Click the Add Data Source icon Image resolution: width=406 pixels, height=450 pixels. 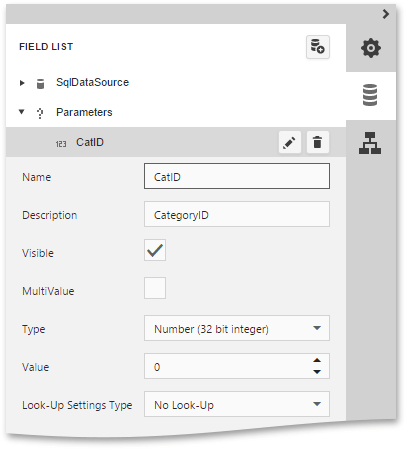tap(318, 47)
